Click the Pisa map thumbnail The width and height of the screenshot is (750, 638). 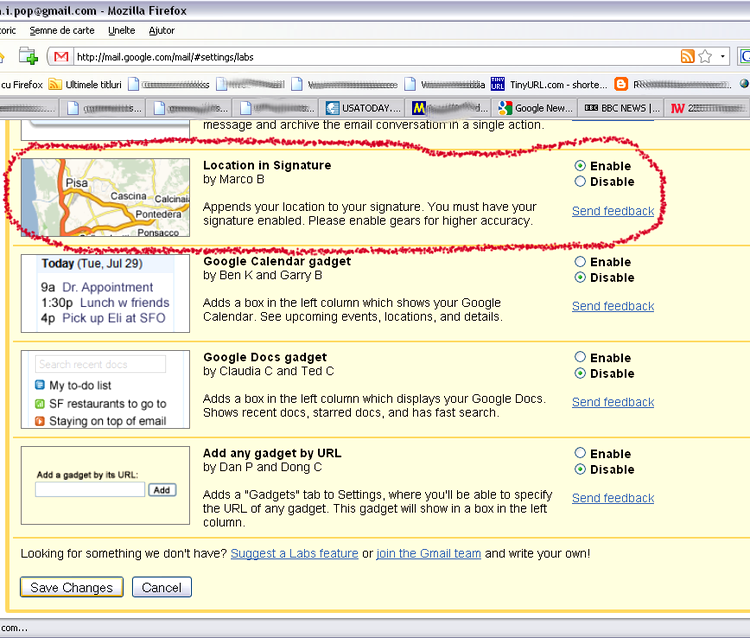105,198
